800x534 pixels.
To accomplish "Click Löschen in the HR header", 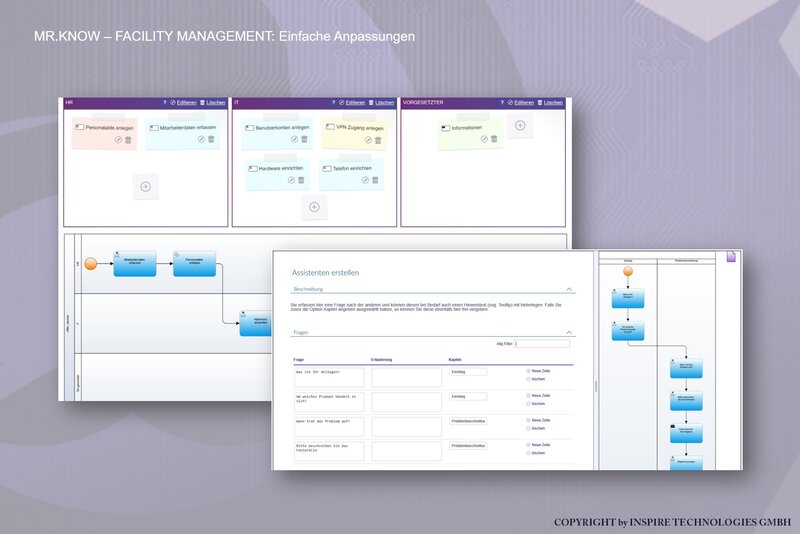I will pos(215,103).
